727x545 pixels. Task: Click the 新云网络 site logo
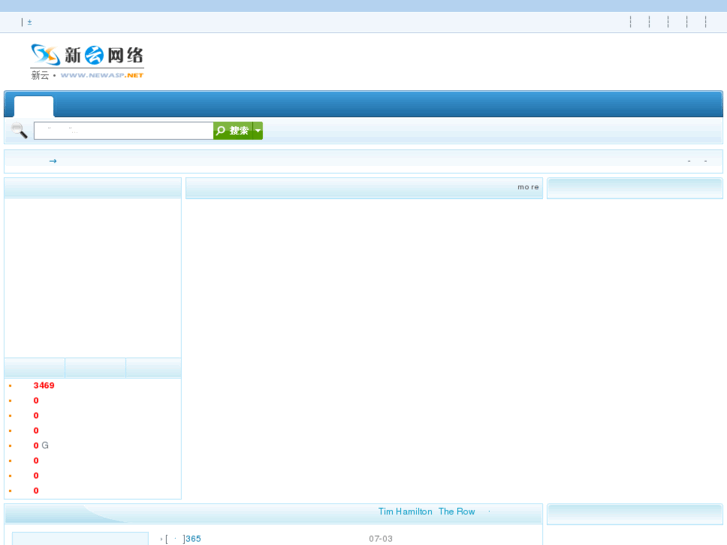coord(87,61)
